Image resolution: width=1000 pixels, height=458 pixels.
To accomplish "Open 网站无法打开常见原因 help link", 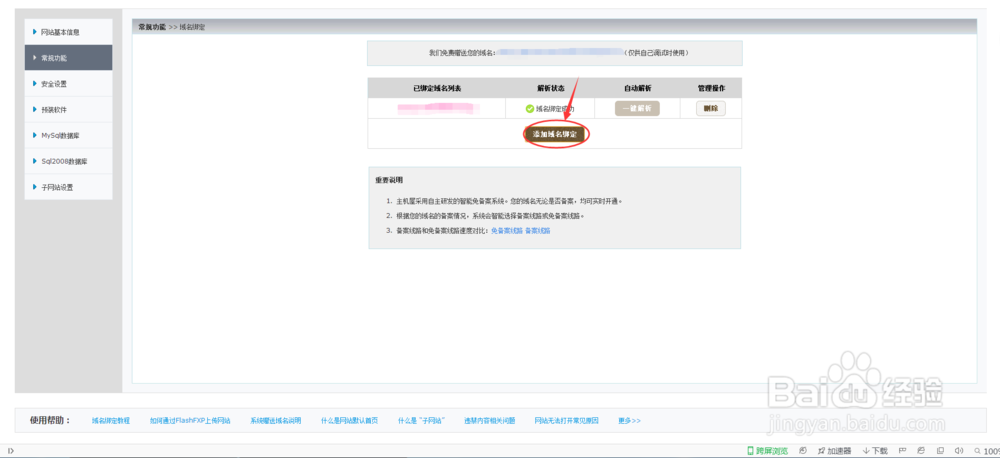I will coord(566,421).
